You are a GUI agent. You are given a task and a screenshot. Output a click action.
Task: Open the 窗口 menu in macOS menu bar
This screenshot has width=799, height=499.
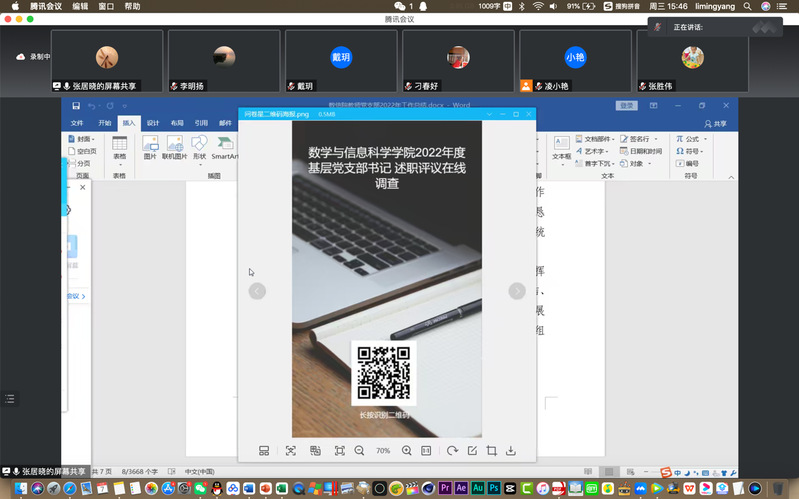coord(106,6)
